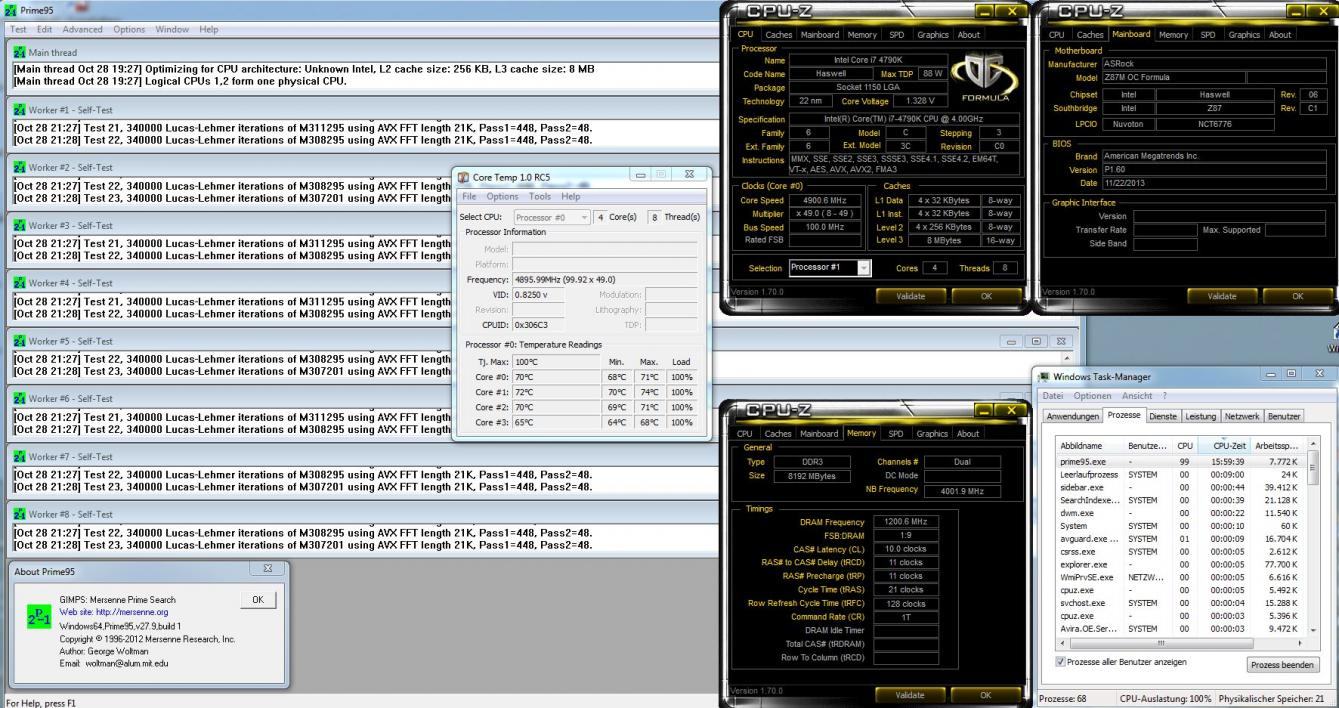Viewport: 1339px width, 708px height.
Task: Click OK in the About Prime95 dialog
Action: tap(256, 599)
